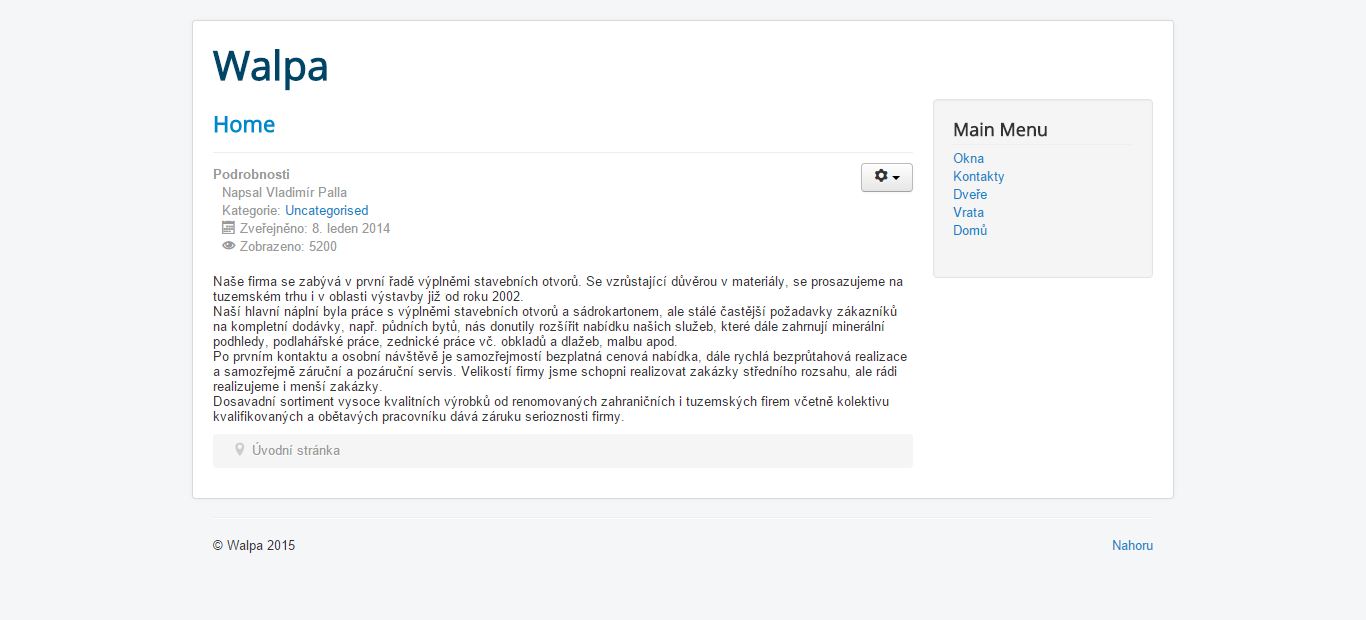The height and width of the screenshot is (620, 1366).
Task: Select Domů in the Main Menu
Action: 970,230
